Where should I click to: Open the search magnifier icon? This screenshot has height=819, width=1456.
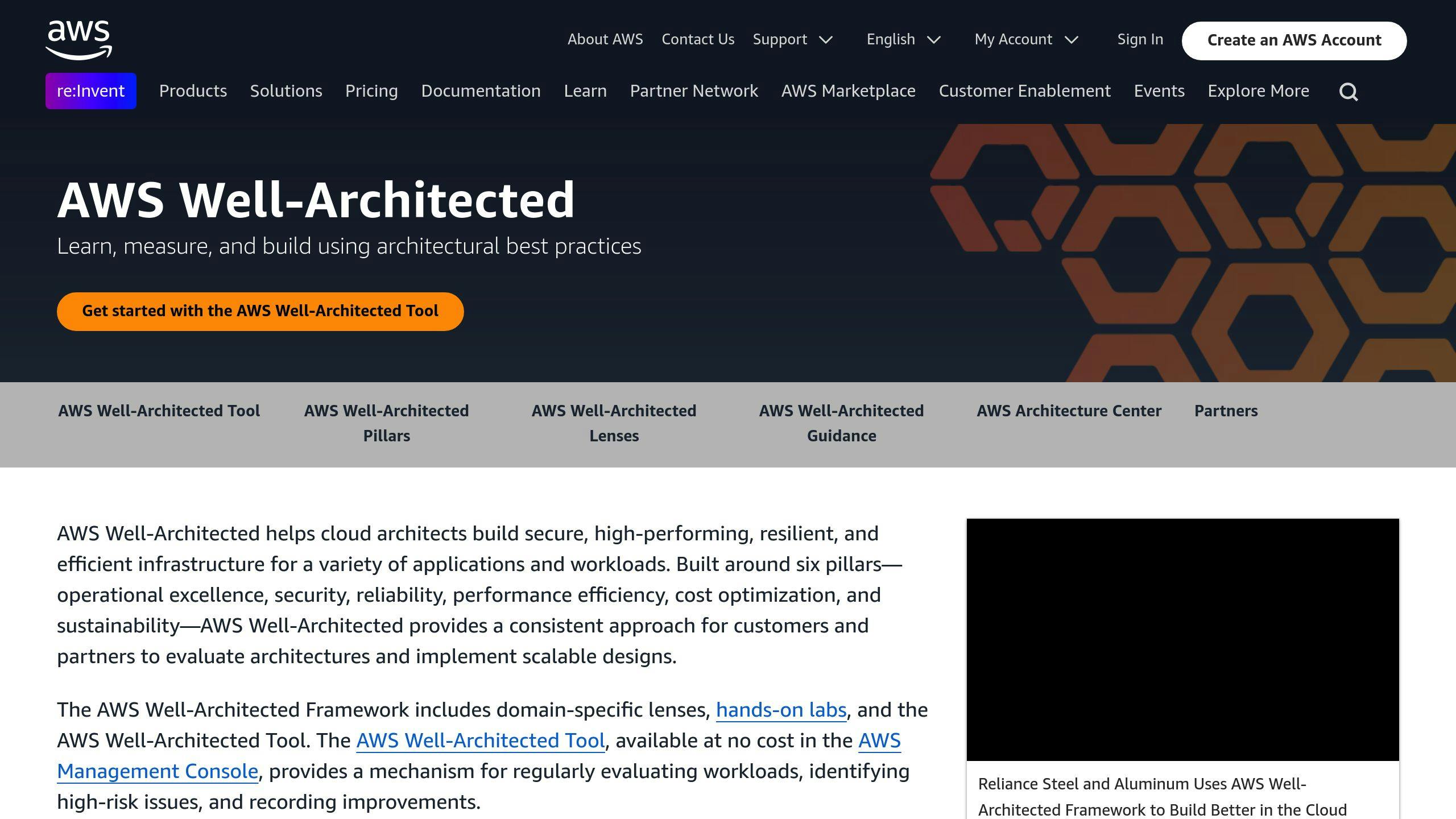click(1349, 92)
